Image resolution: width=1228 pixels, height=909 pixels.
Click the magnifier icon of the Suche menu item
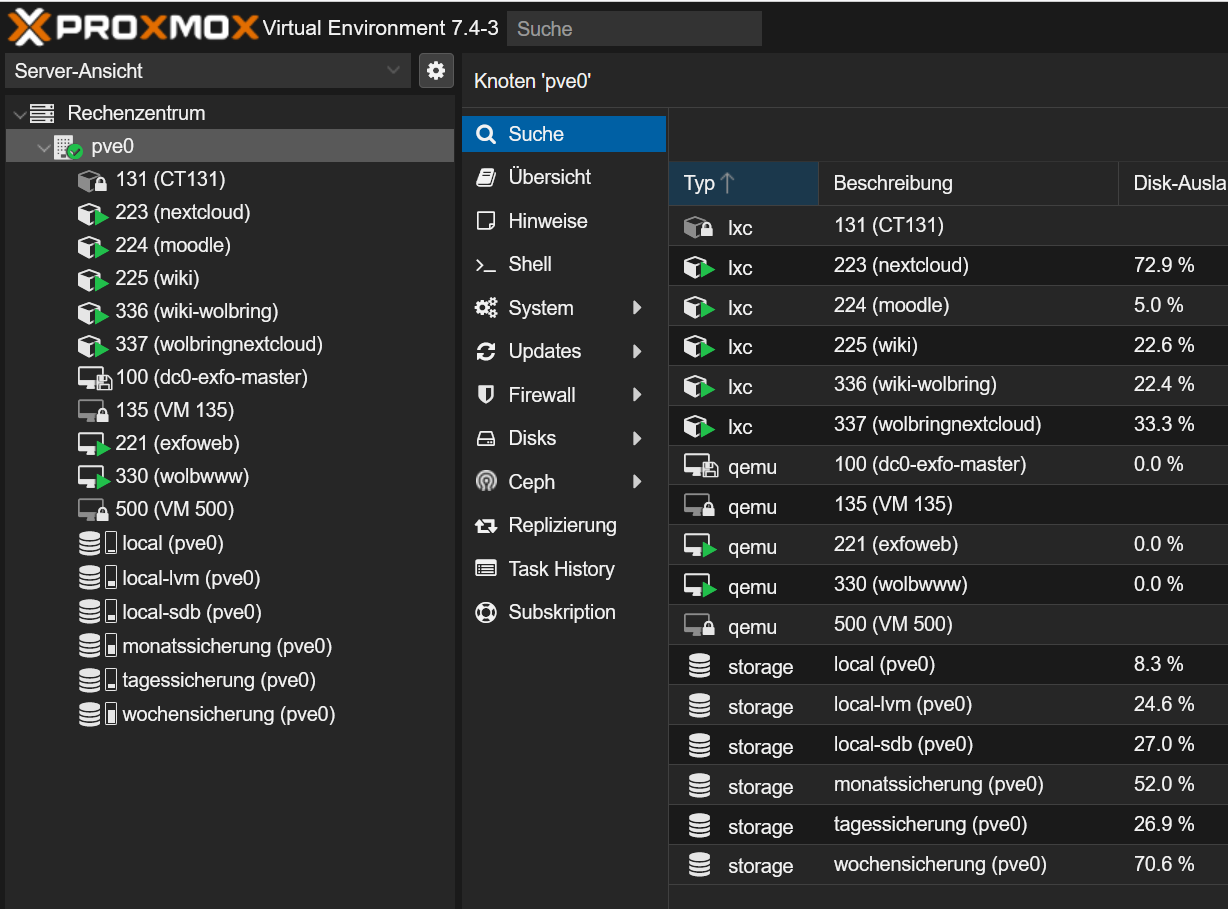[486, 134]
